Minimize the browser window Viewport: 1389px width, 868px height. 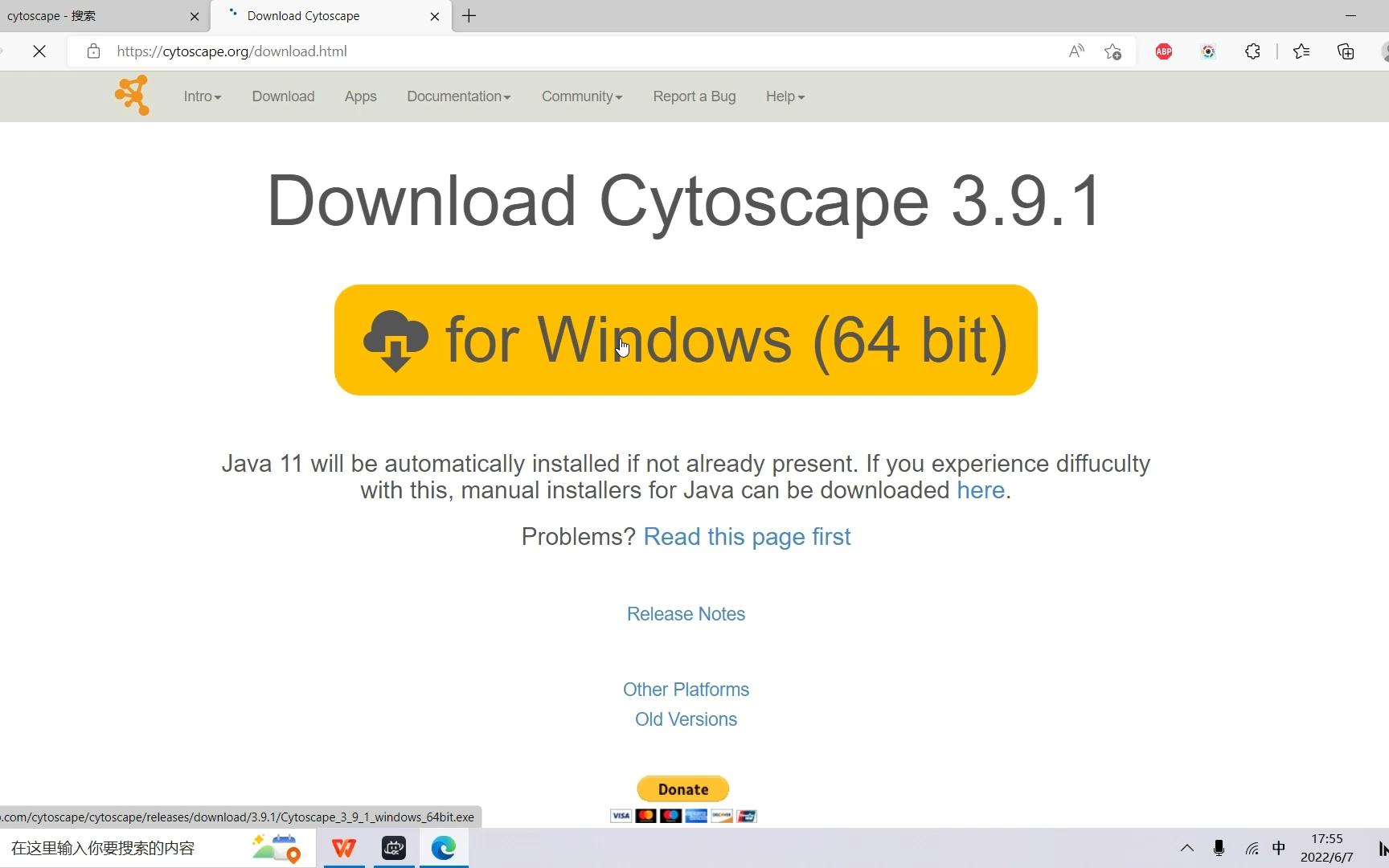pos(1350,15)
